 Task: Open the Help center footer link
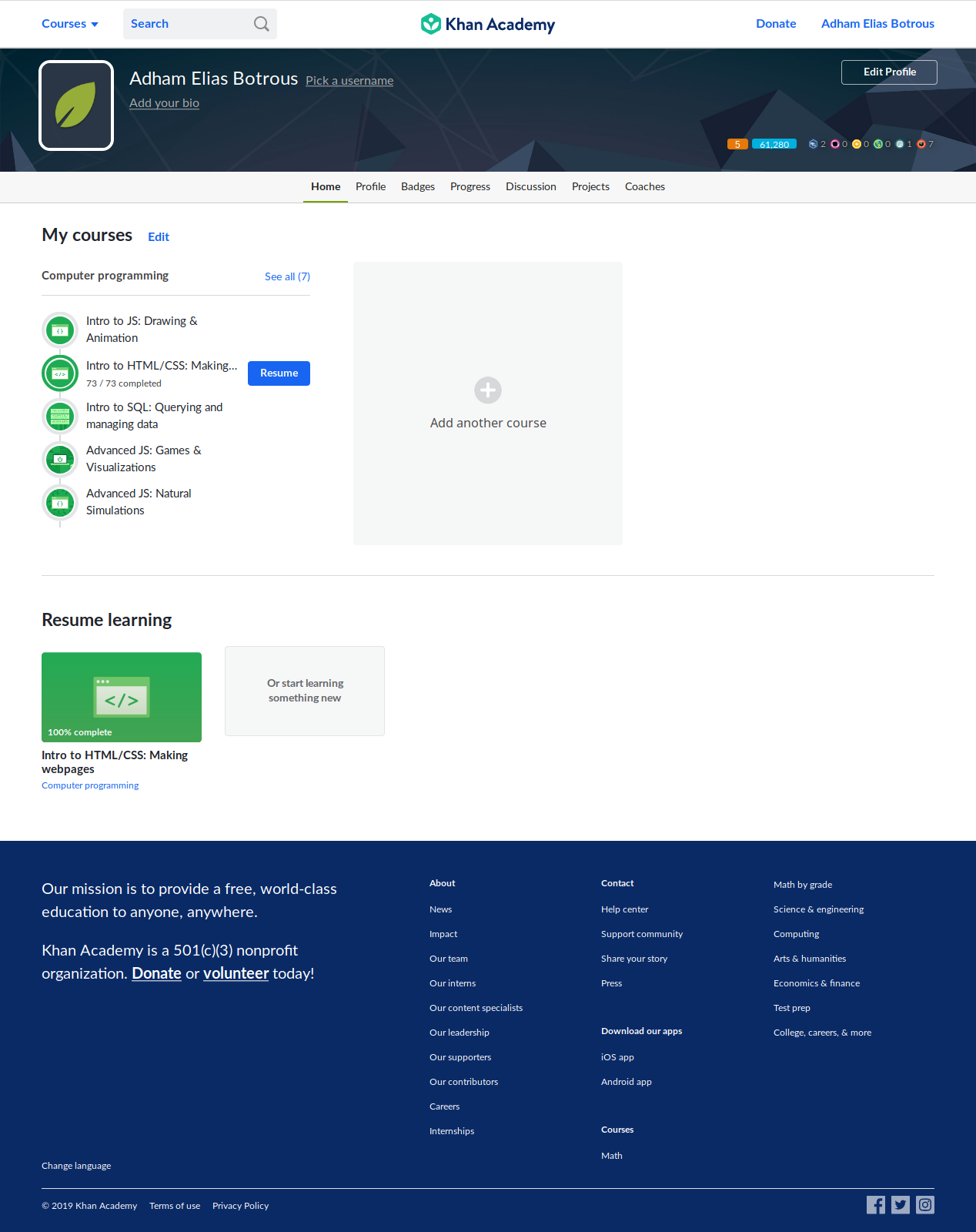click(624, 909)
